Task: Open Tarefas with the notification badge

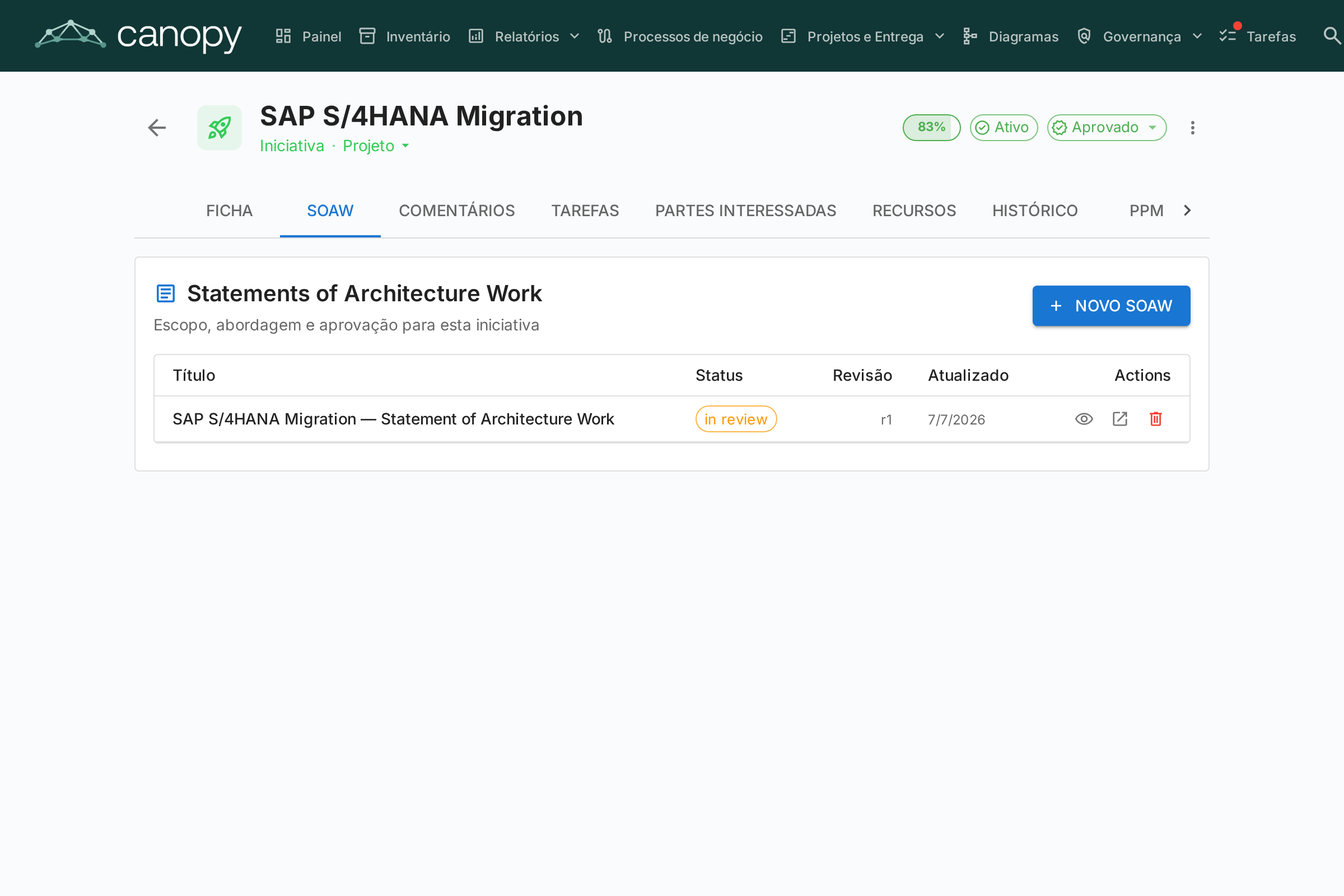Action: pyautogui.click(x=1257, y=36)
